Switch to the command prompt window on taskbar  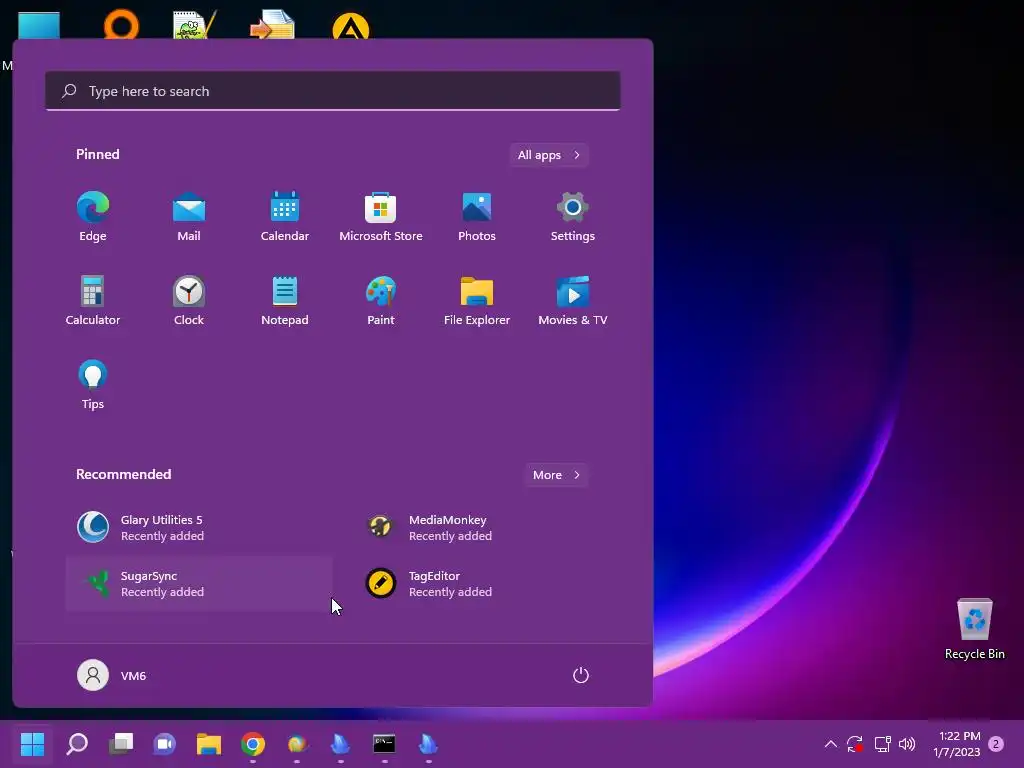coord(384,744)
